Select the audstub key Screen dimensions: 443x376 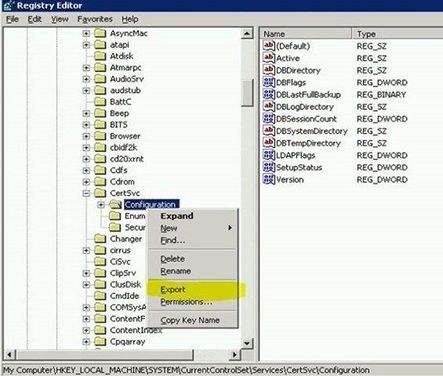(125, 90)
